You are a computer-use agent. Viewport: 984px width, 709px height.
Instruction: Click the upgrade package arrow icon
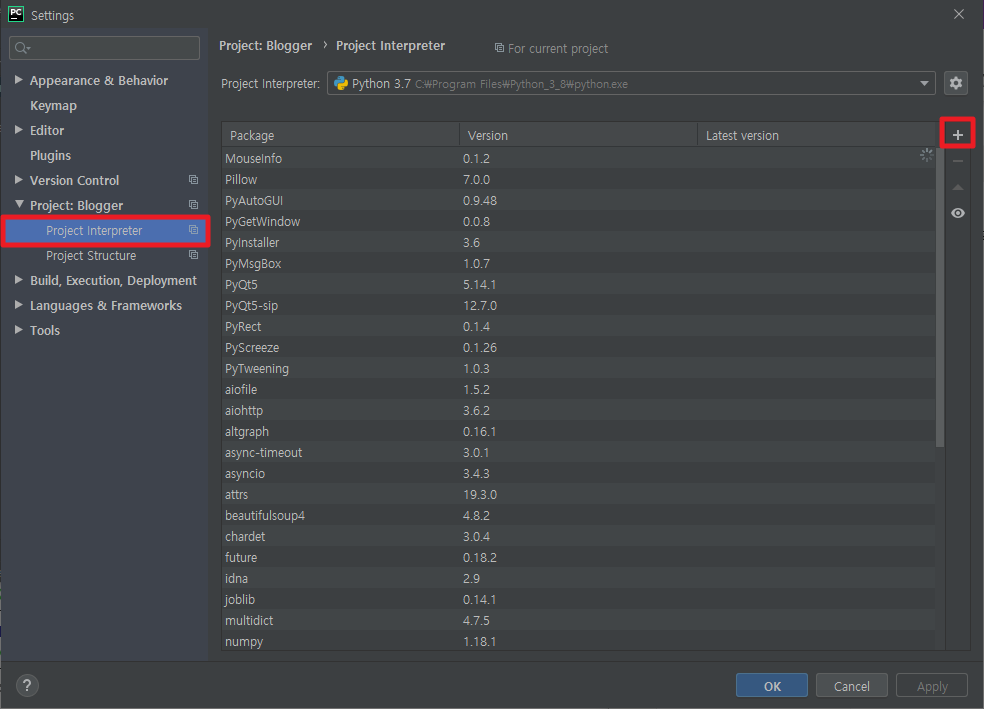pos(958,187)
